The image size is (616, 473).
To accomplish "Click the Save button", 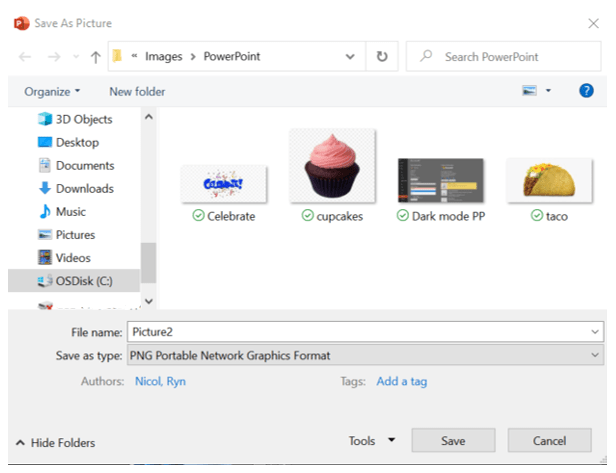I will 453,440.
